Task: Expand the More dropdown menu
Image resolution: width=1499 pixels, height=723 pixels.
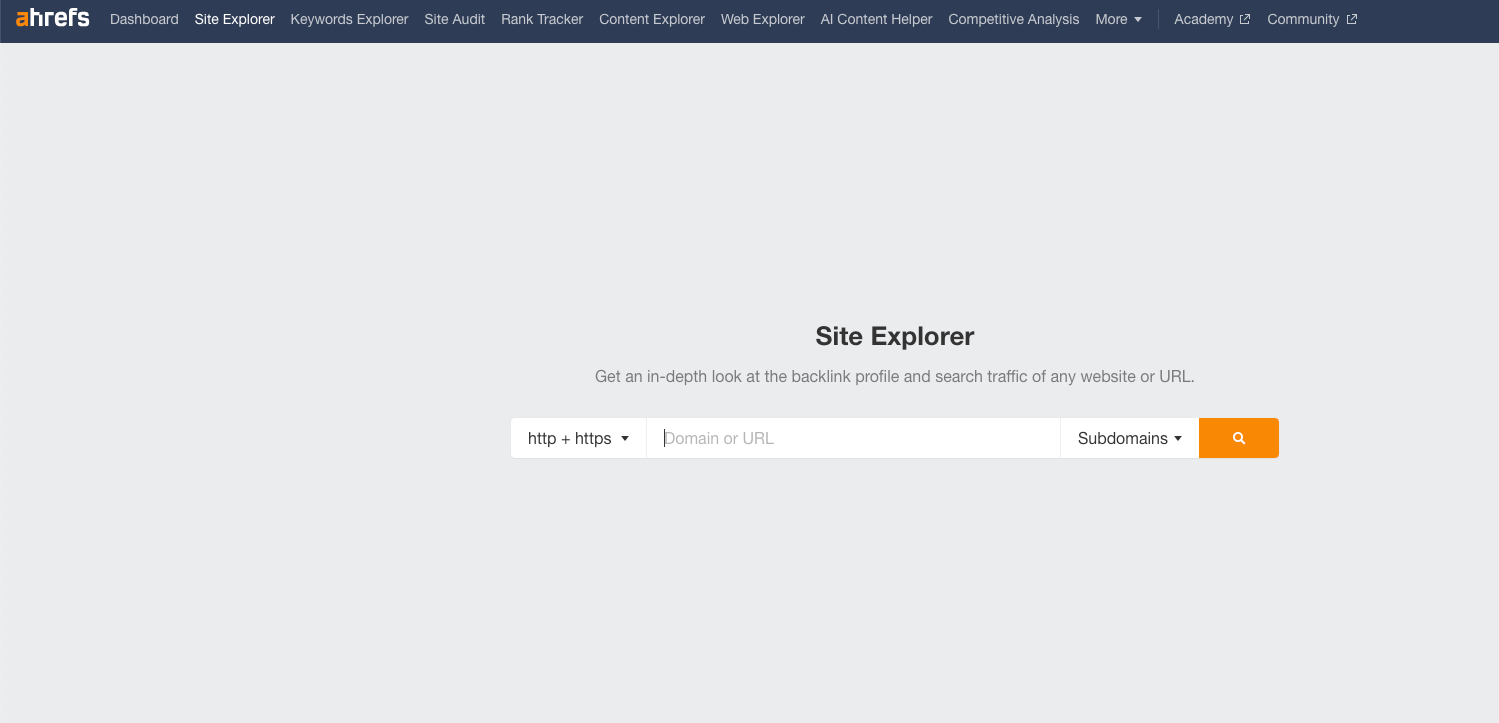Action: pyautogui.click(x=1118, y=19)
